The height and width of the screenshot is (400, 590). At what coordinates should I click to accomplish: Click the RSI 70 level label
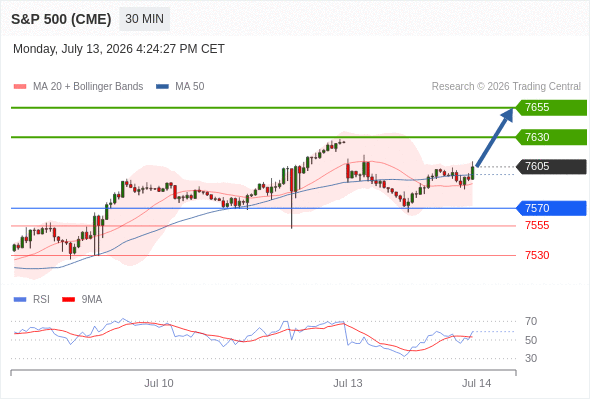[x=531, y=321]
